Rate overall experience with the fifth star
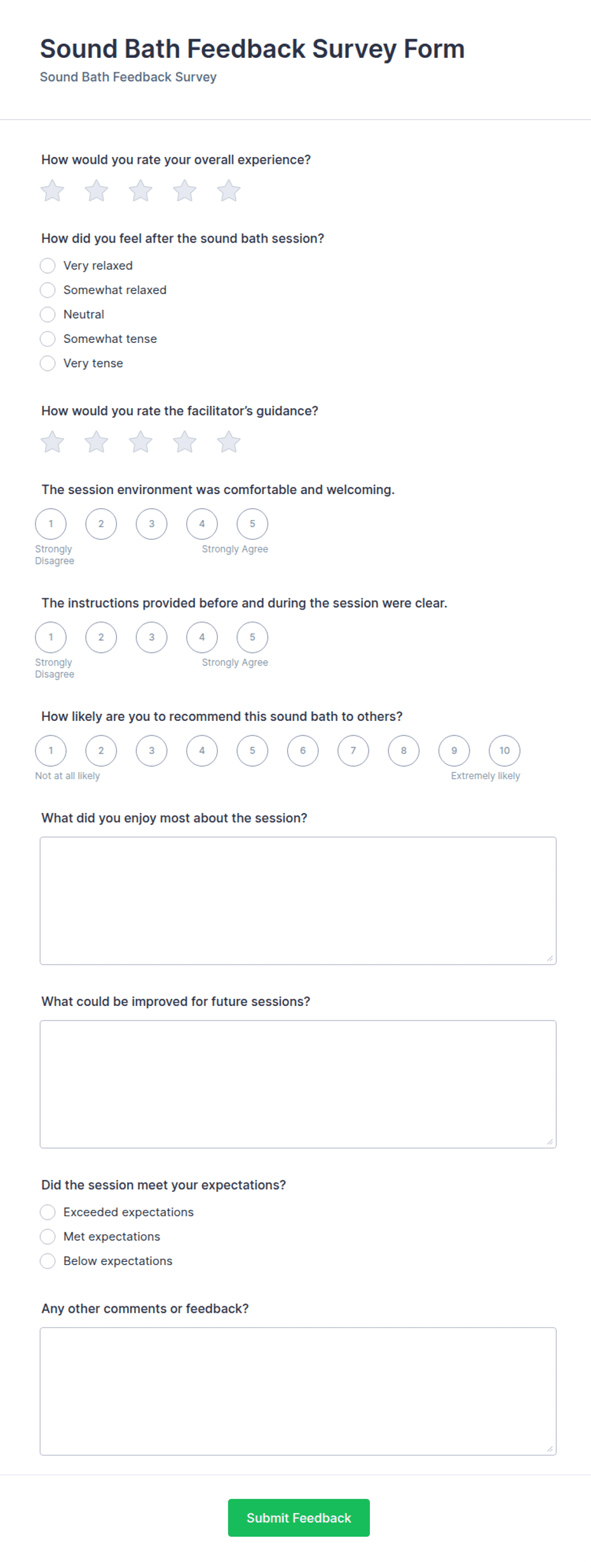 (x=229, y=191)
